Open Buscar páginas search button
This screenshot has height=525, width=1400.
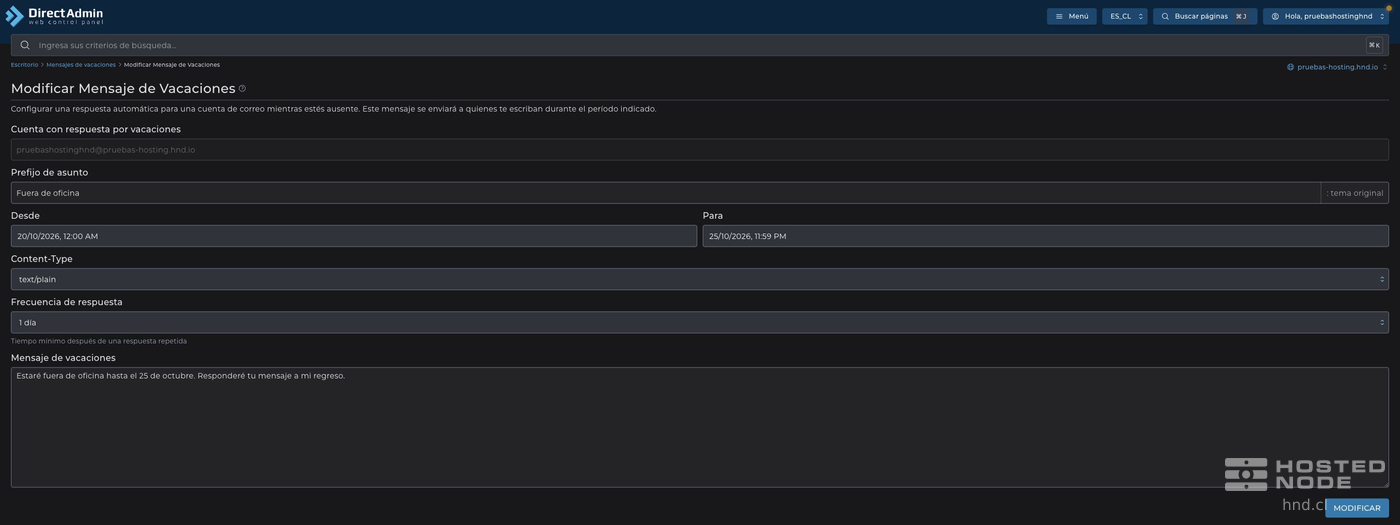point(1205,16)
